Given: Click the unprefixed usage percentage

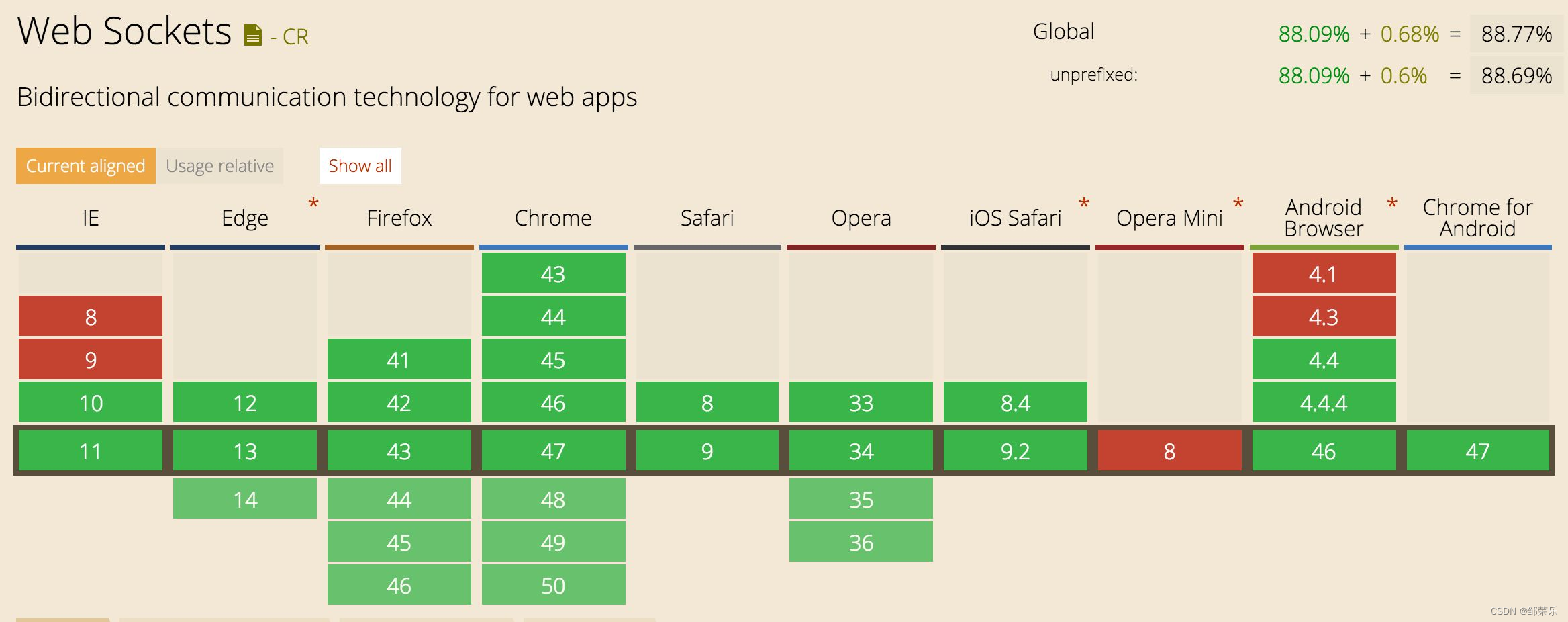Looking at the screenshot, I should point(1517,75).
